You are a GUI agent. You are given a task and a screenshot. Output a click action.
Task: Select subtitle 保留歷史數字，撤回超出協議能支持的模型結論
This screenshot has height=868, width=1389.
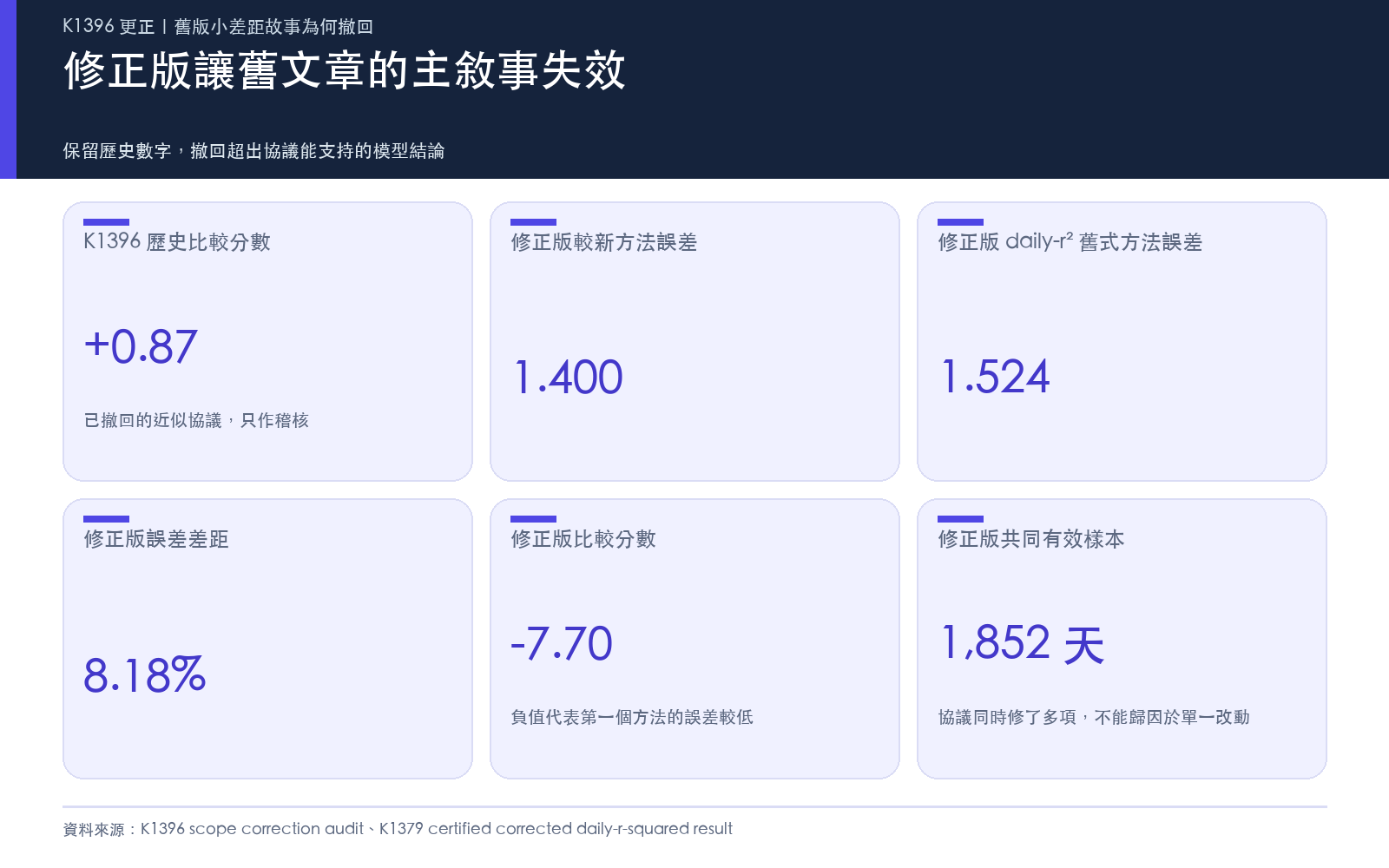(x=253, y=151)
